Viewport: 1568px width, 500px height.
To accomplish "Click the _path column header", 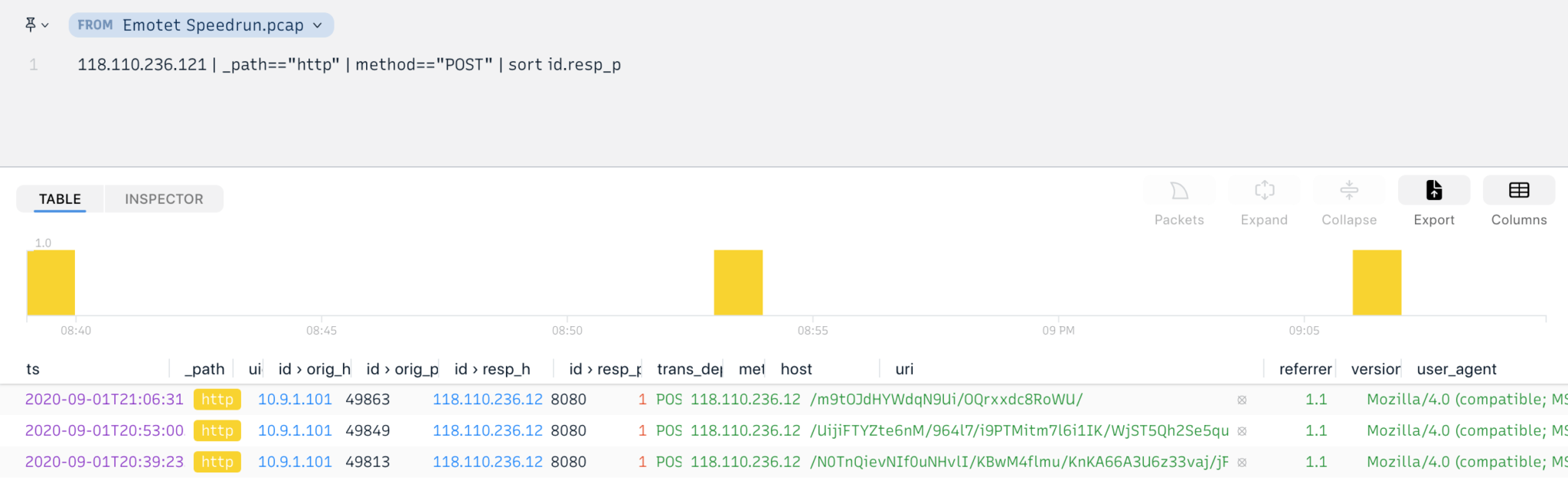I will click(x=204, y=369).
